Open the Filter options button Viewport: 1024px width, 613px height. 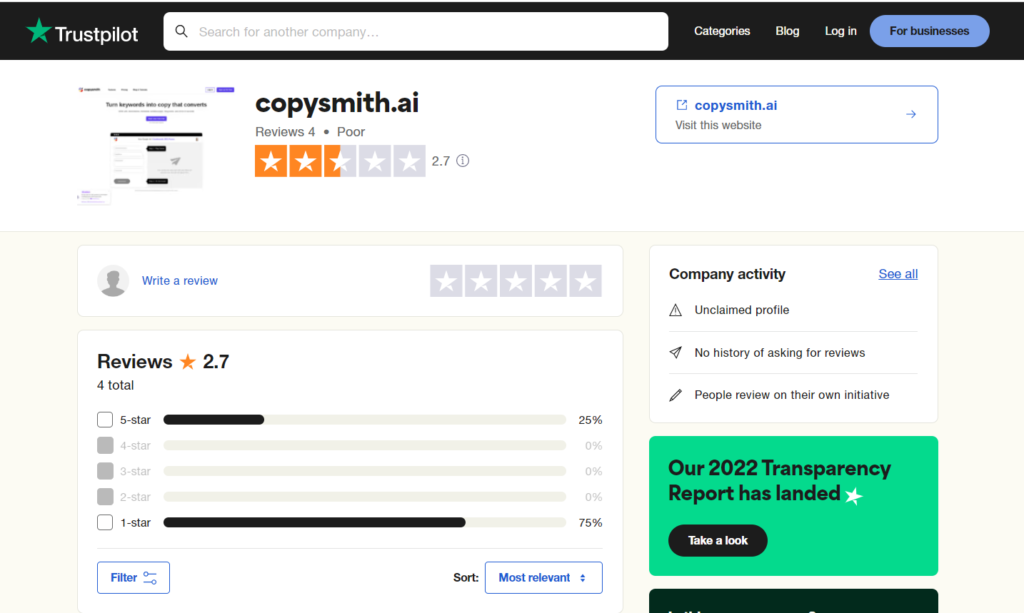point(133,577)
